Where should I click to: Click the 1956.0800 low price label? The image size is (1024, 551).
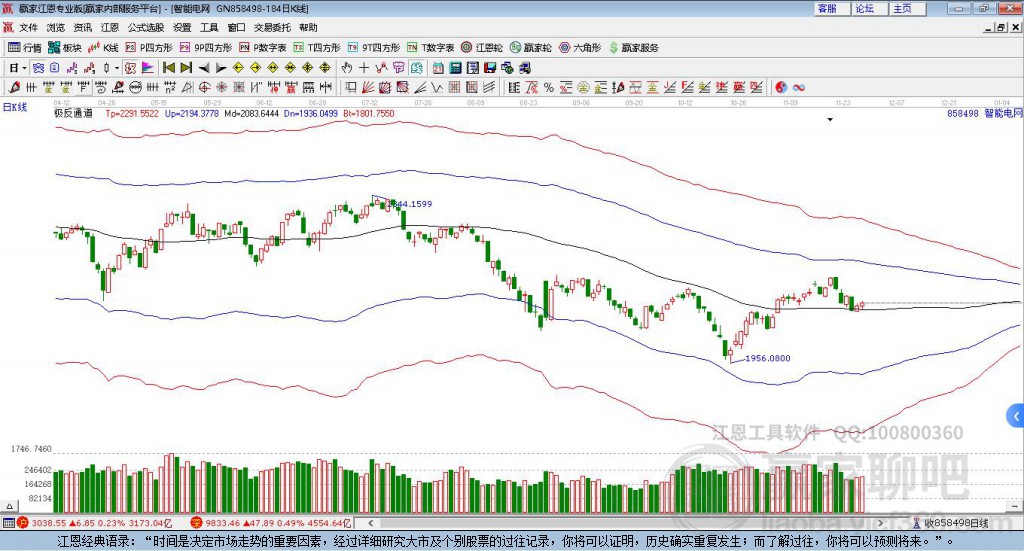767,358
